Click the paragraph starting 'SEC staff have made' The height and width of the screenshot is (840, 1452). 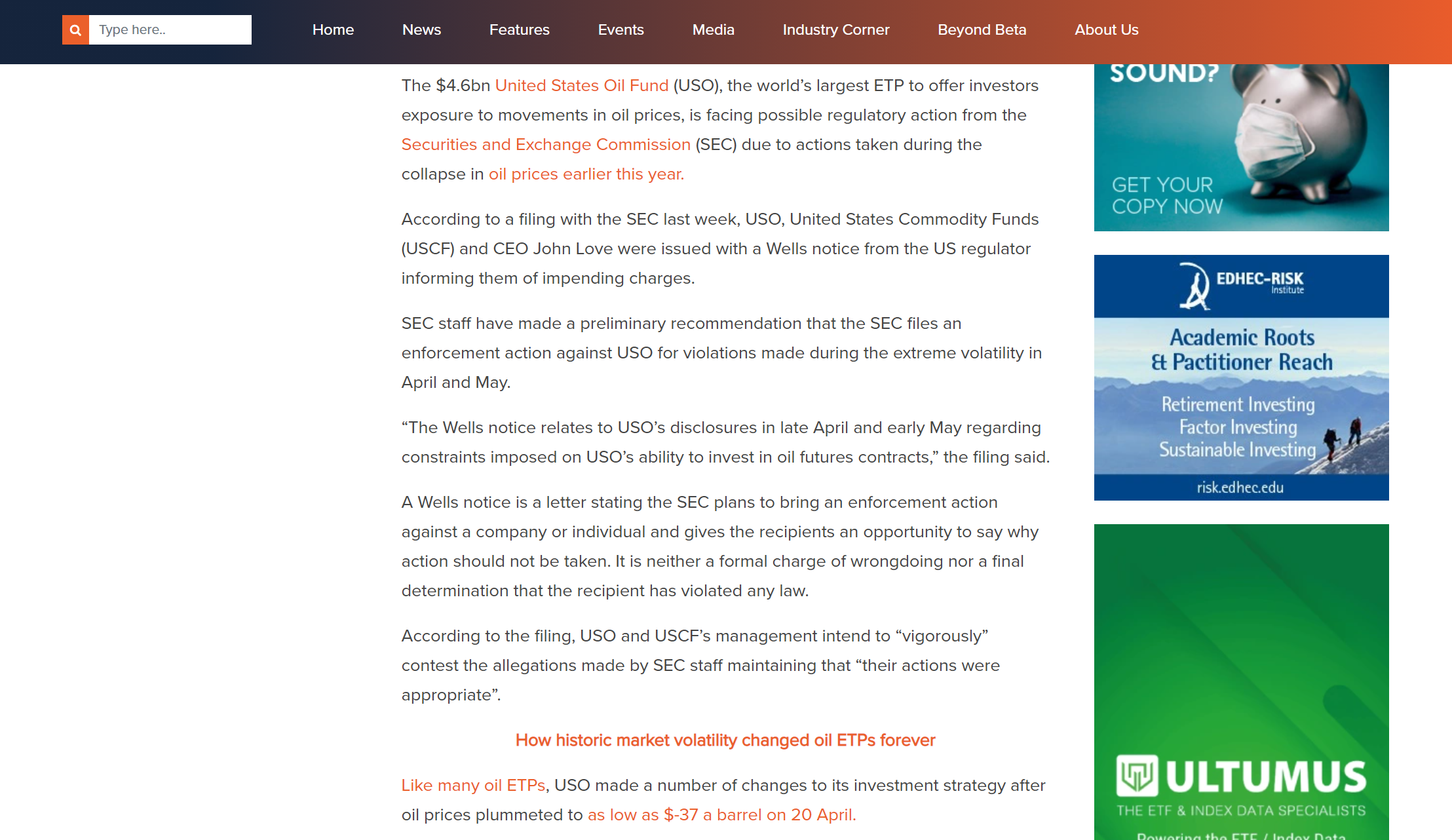[721, 353]
